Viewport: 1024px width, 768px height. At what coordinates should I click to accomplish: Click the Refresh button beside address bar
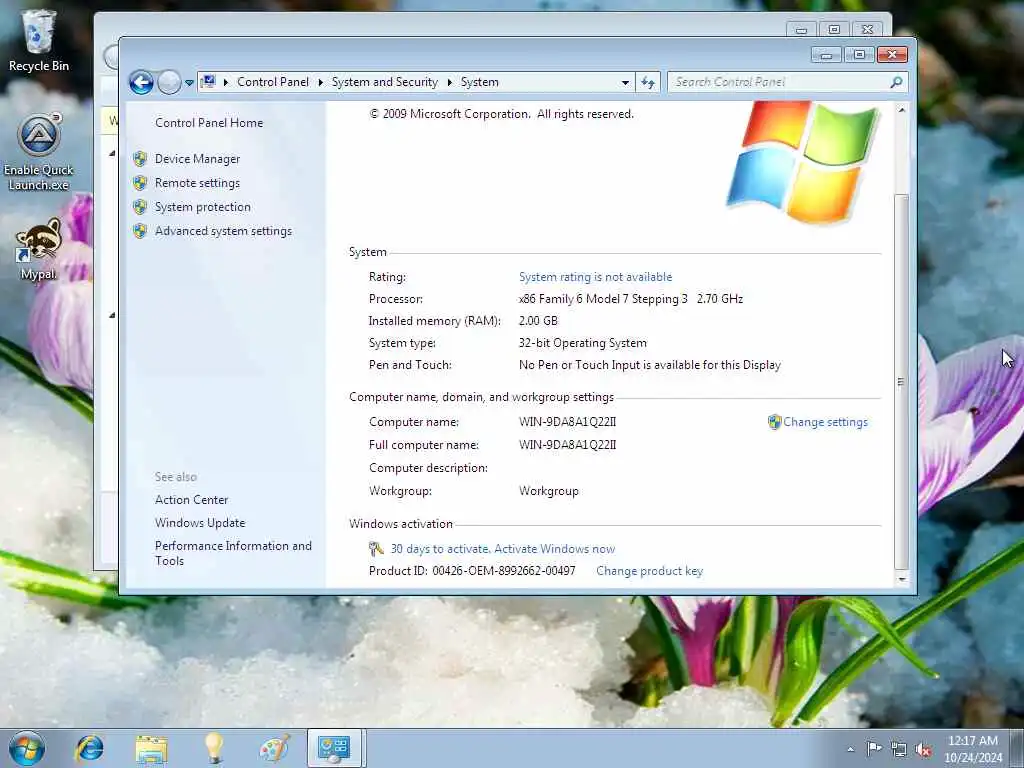coord(648,82)
